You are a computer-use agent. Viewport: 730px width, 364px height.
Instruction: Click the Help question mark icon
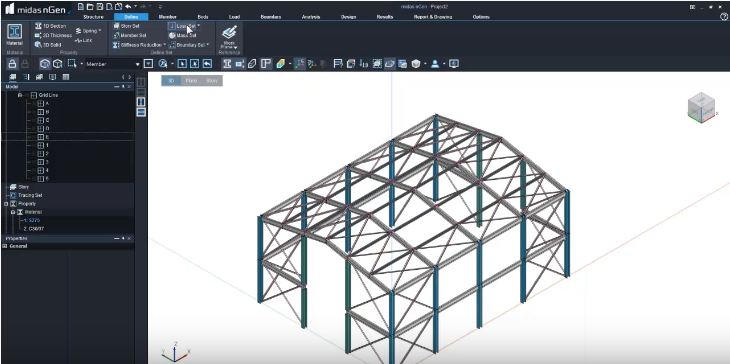(x=724, y=17)
